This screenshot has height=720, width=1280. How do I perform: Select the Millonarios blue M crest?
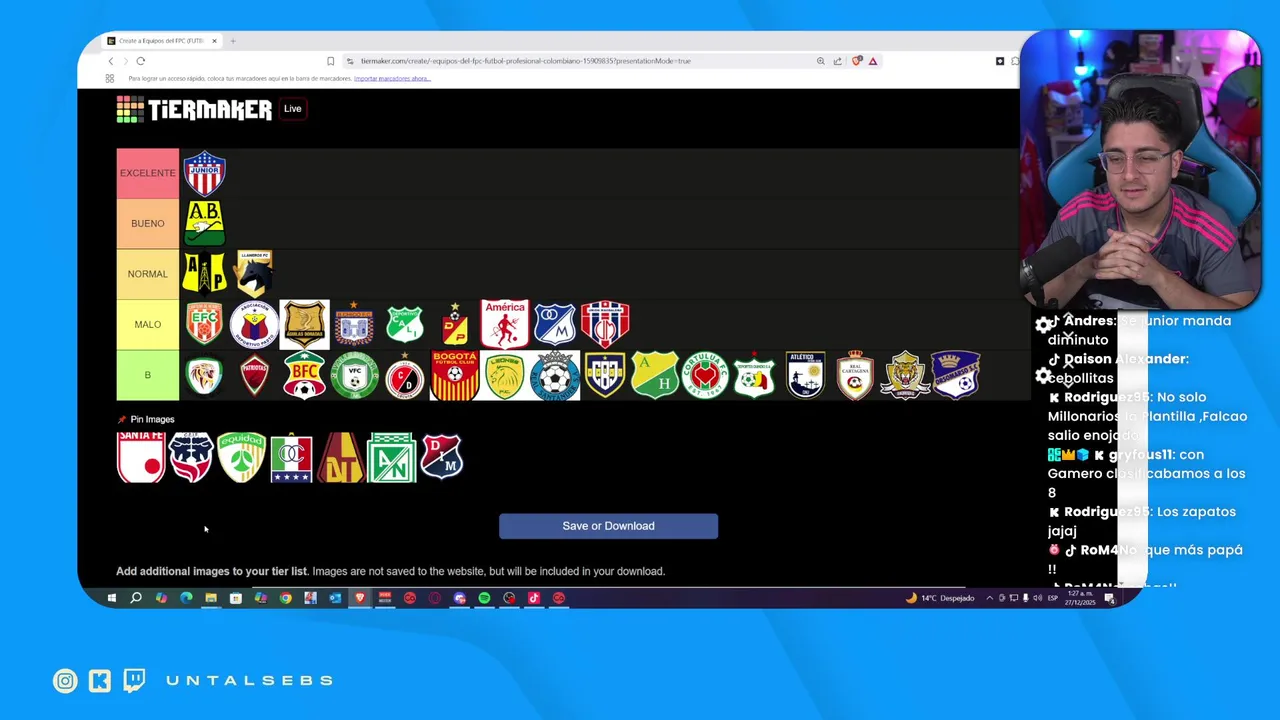[554, 324]
